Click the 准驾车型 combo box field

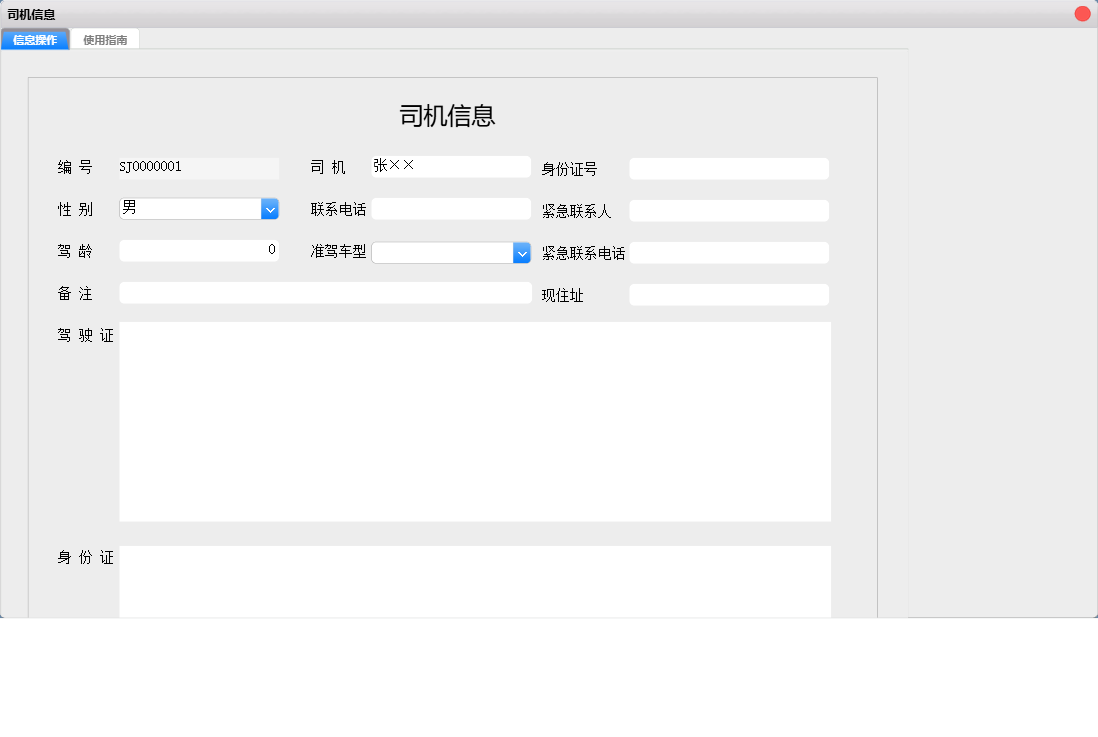451,253
